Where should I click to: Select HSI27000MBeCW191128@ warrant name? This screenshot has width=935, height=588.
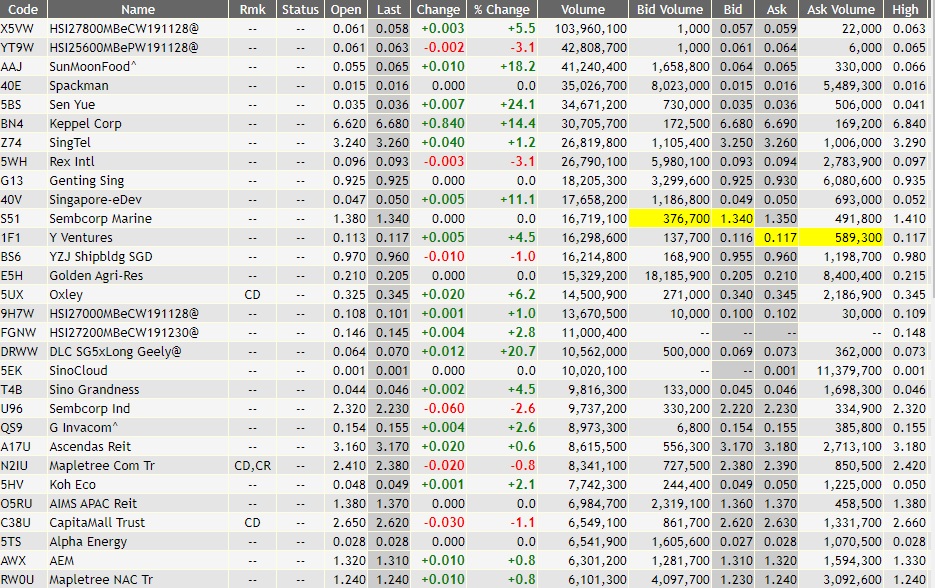point(124,314)
